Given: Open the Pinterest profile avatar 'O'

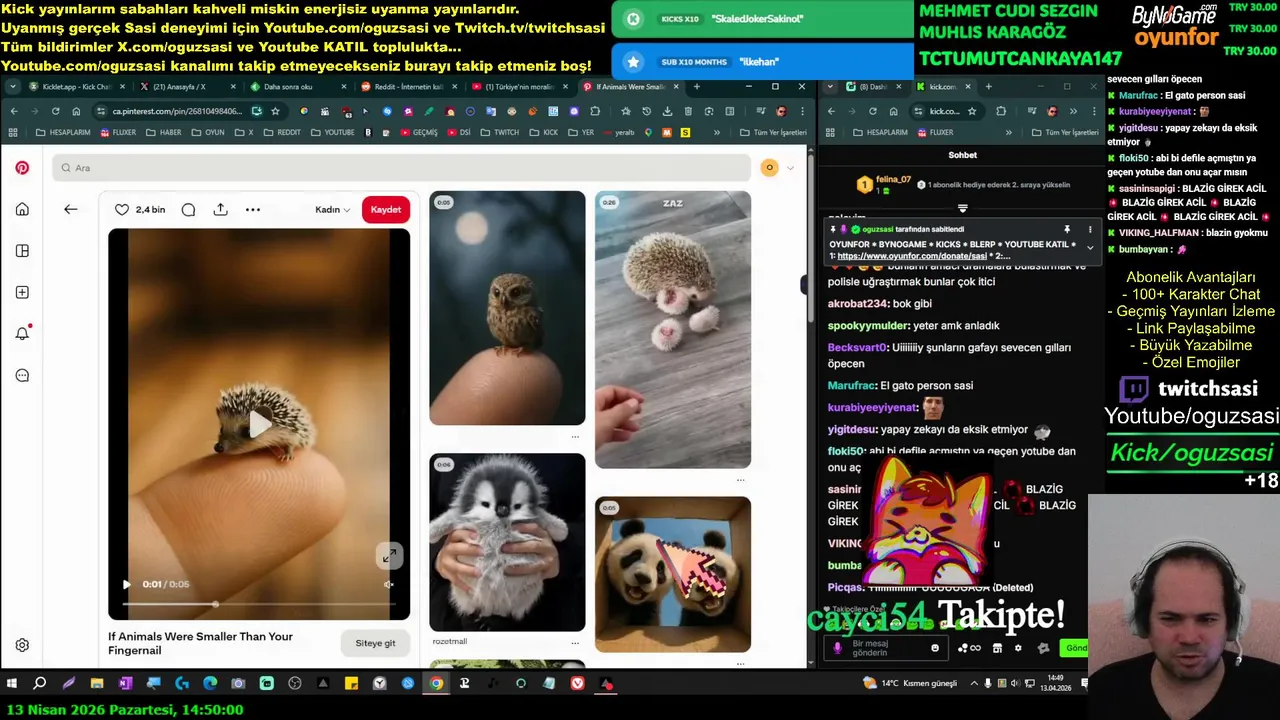Looking at the screenshot, I should click(x=769, y=168).
